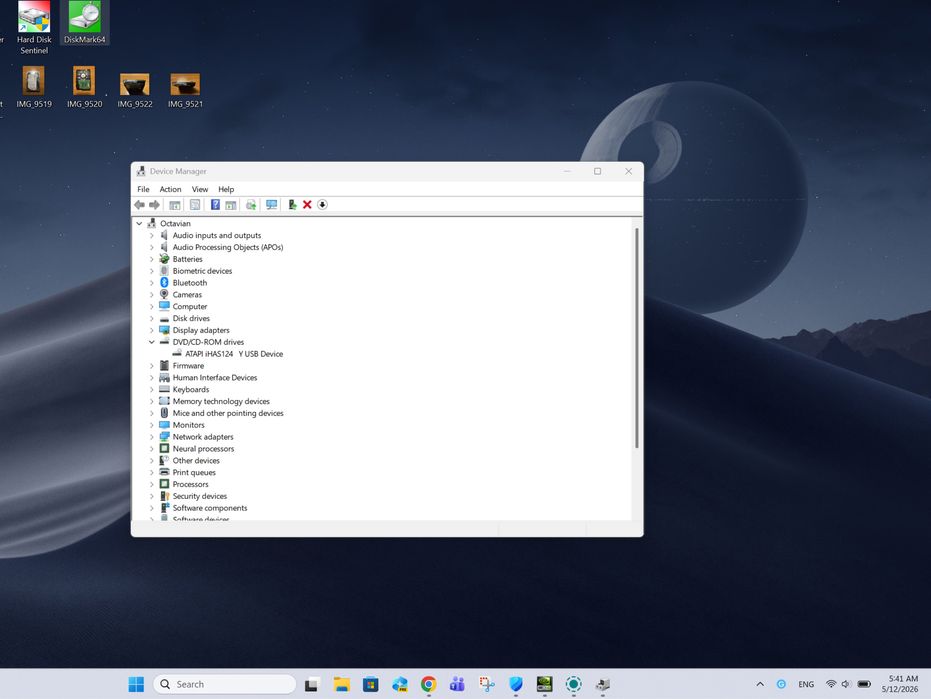Open Properties from the Device Manager toolbar
The width and height of the screenshot is (931, 699).
pos(195,205)
